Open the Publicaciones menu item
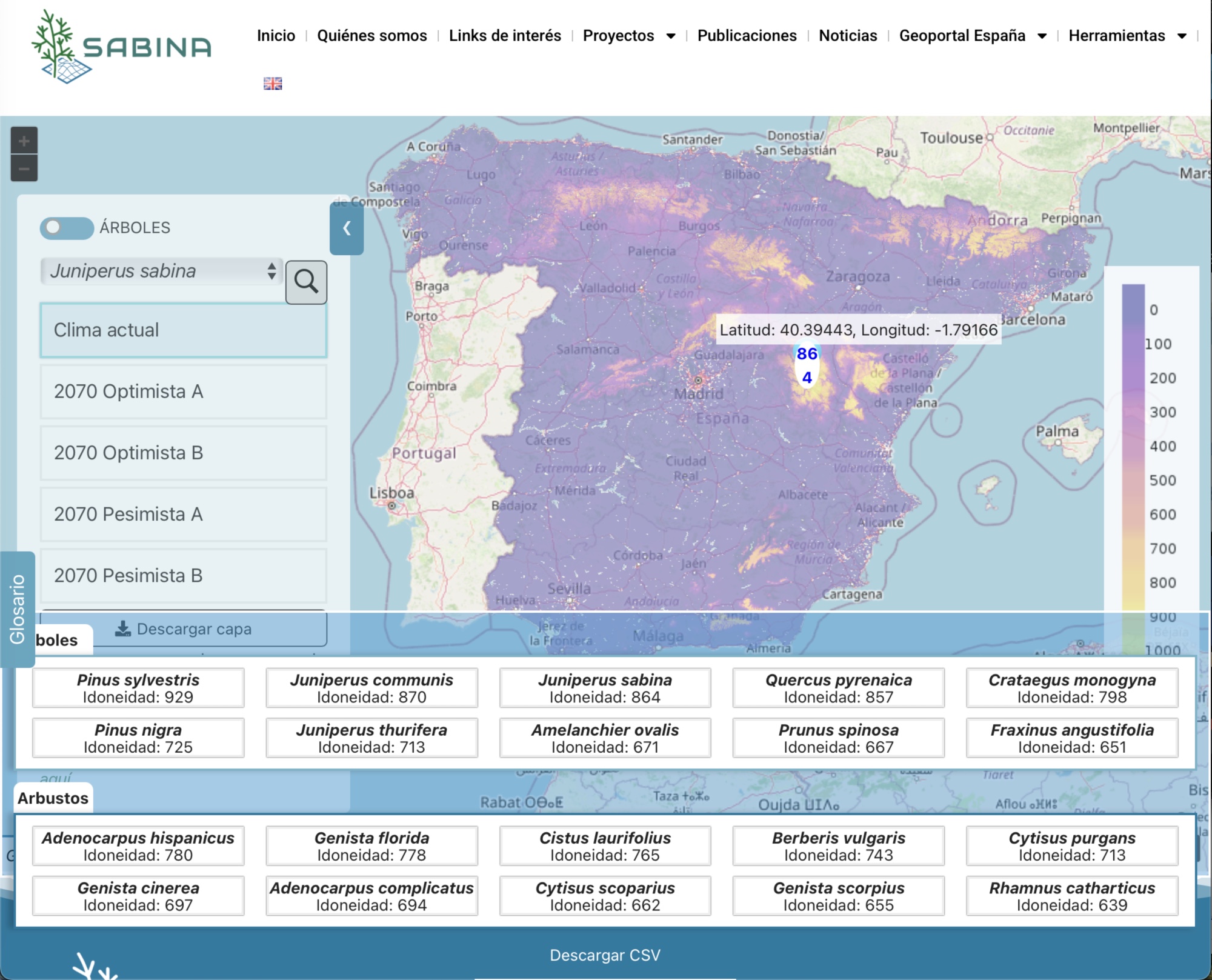The height and width of the screenshot is (980, 1212). [747, 36]
